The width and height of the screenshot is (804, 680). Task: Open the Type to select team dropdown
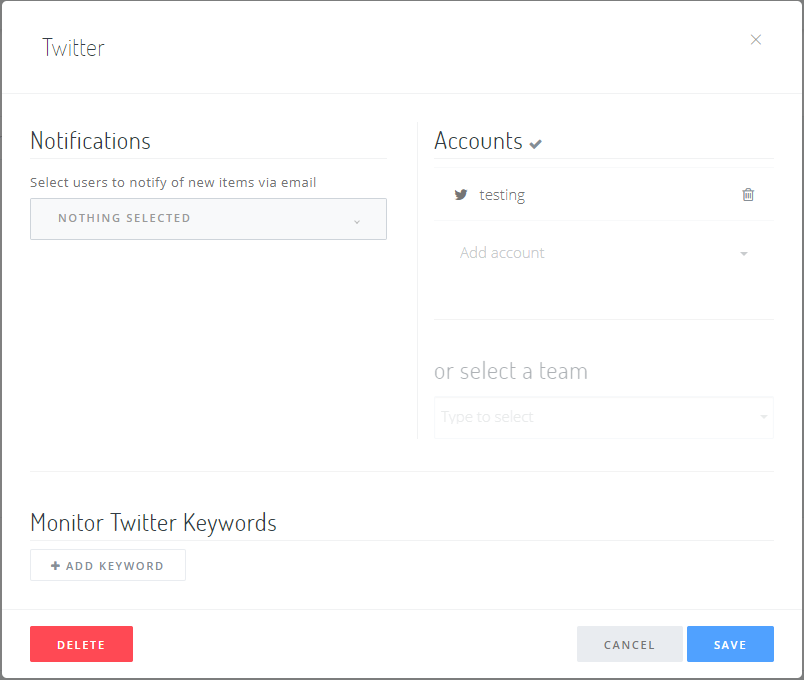click(x=604, y=417)
